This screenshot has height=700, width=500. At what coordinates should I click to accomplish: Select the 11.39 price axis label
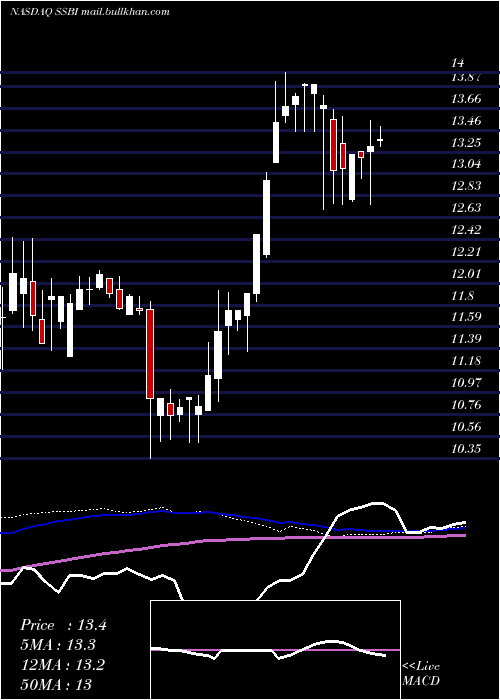click(x=467, y=339)
